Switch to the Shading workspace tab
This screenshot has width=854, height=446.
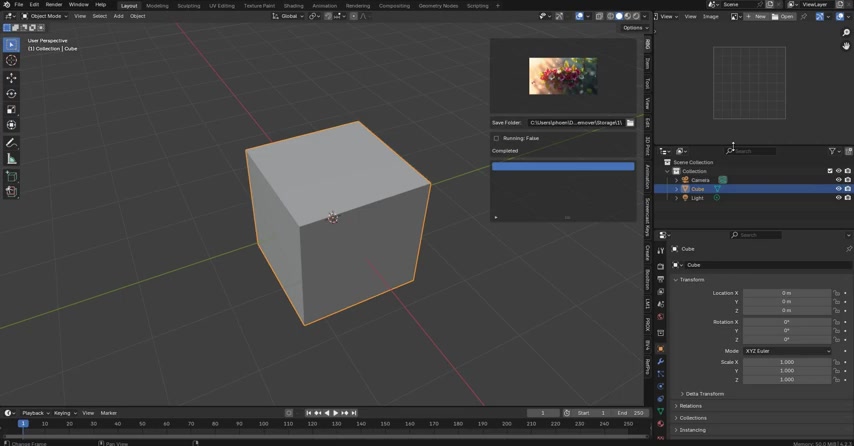pyautogui.click(x=294, y=5)
